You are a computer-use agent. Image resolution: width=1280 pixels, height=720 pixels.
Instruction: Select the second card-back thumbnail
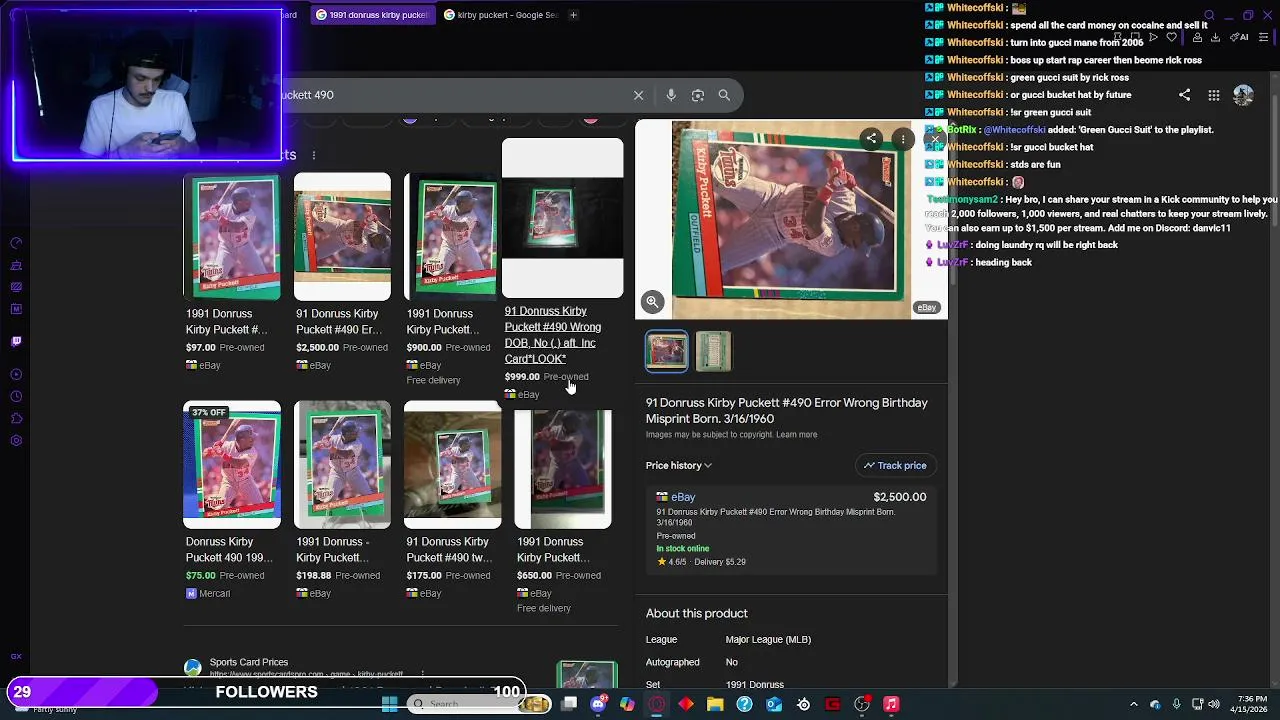[713, 351]
